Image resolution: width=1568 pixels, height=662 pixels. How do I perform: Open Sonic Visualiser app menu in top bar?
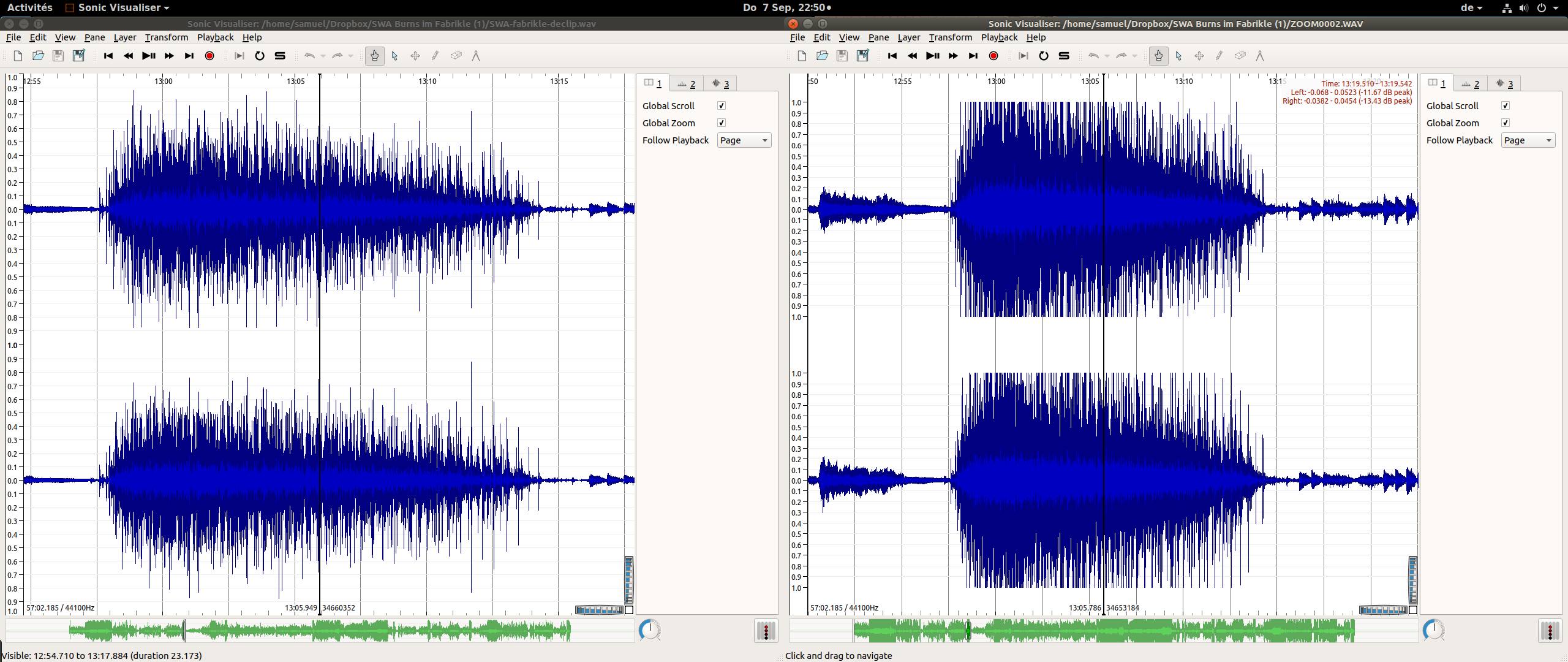point(118,7)
